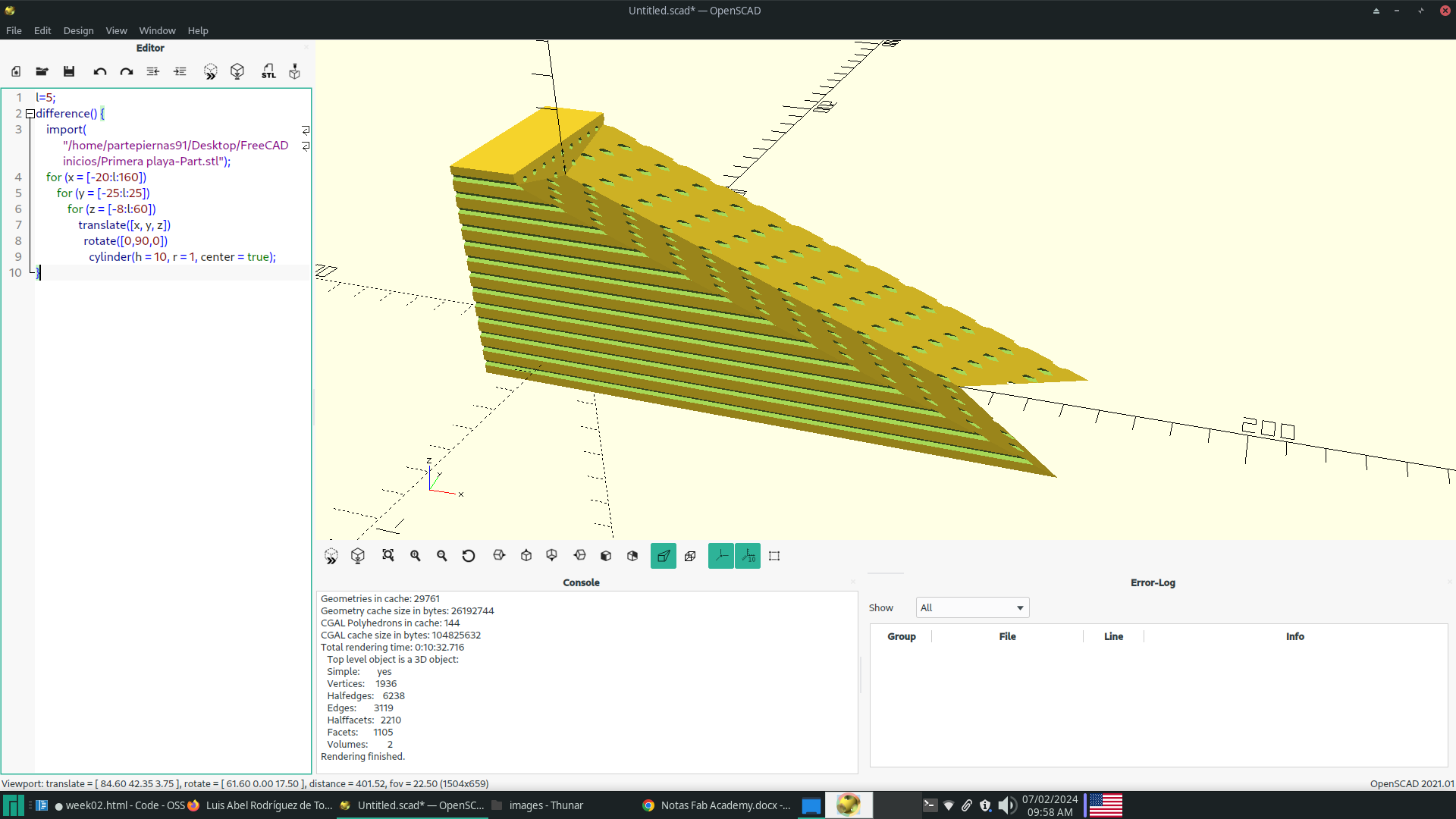Click the cylinder() code line in editor

182,257
